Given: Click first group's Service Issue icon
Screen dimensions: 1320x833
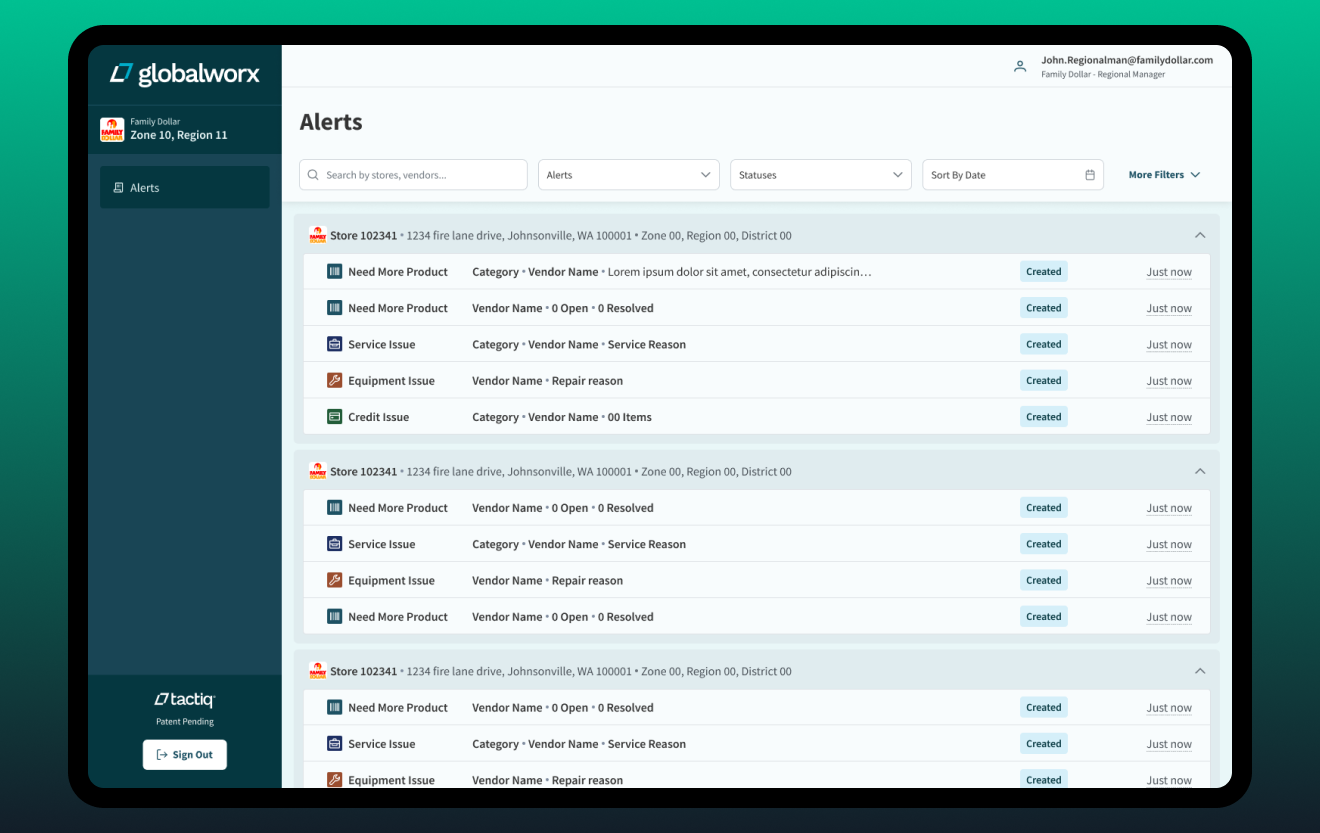Looking at the screenshot, I should pyautogui.click(x=335, y=344).
